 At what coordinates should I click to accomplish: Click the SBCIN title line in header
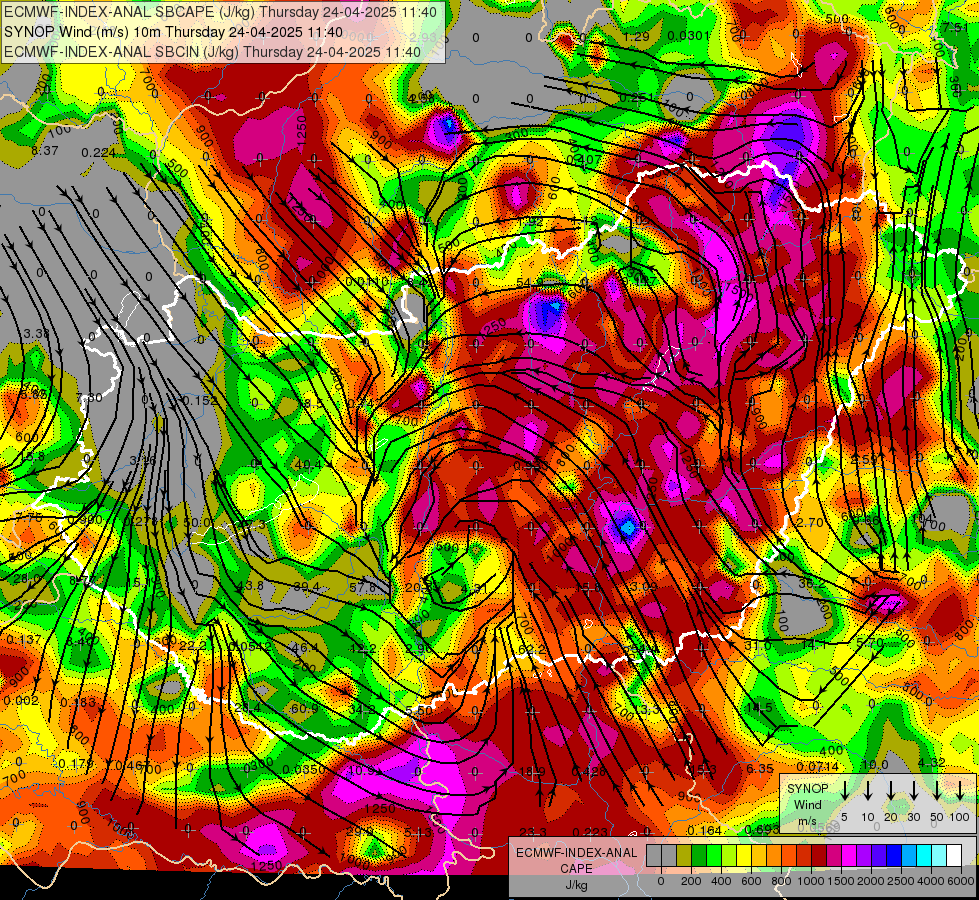point(212,52)
